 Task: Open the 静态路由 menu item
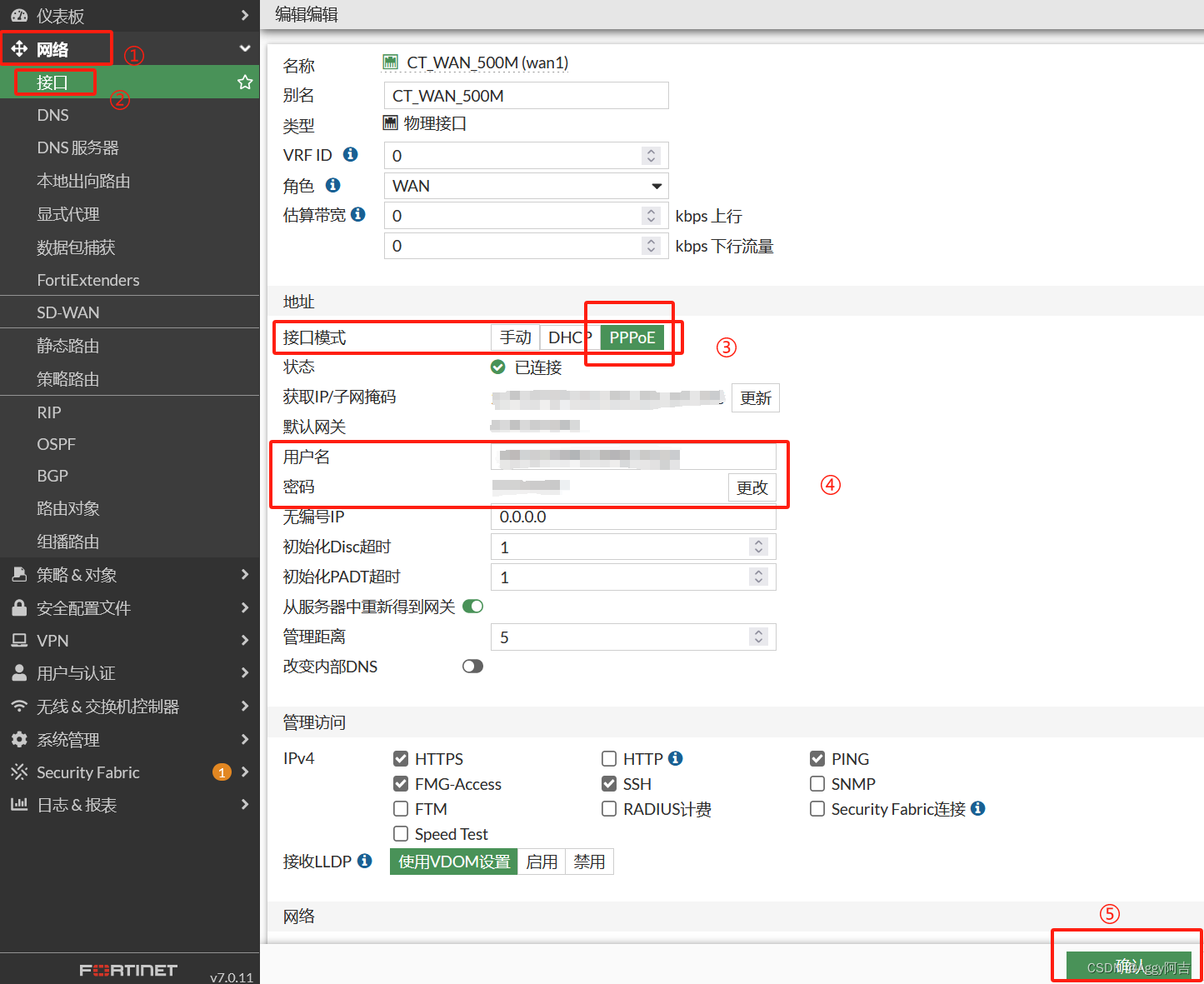(68, 346)
